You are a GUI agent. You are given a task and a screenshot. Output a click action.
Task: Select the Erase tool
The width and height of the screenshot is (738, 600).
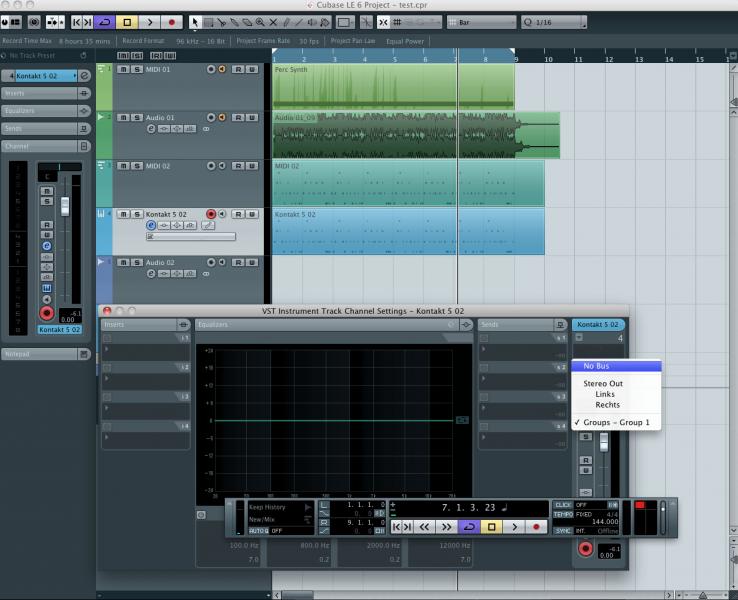(x=247, y=22)
